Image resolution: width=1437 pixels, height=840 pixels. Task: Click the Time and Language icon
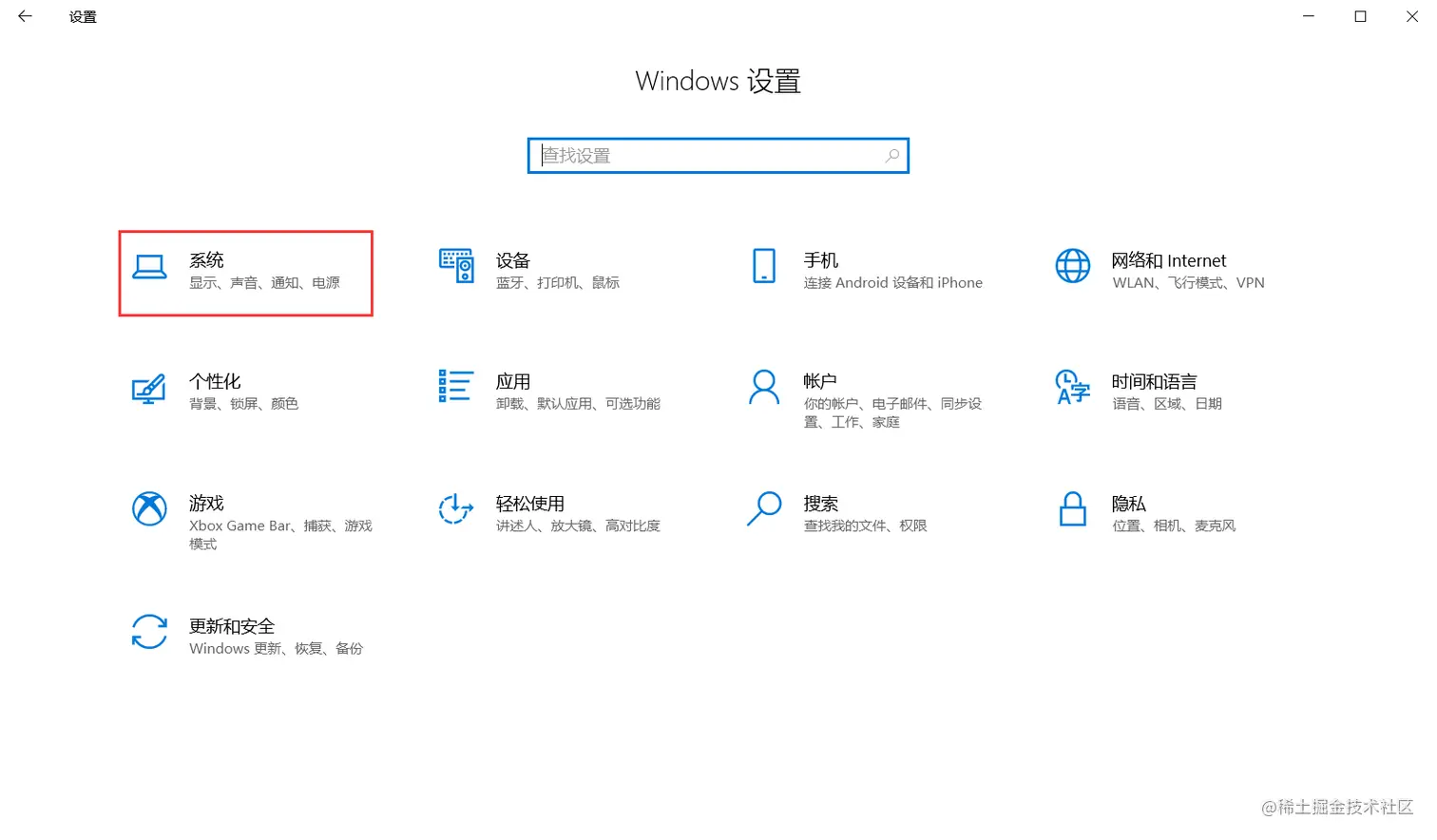click(1073, 387)
